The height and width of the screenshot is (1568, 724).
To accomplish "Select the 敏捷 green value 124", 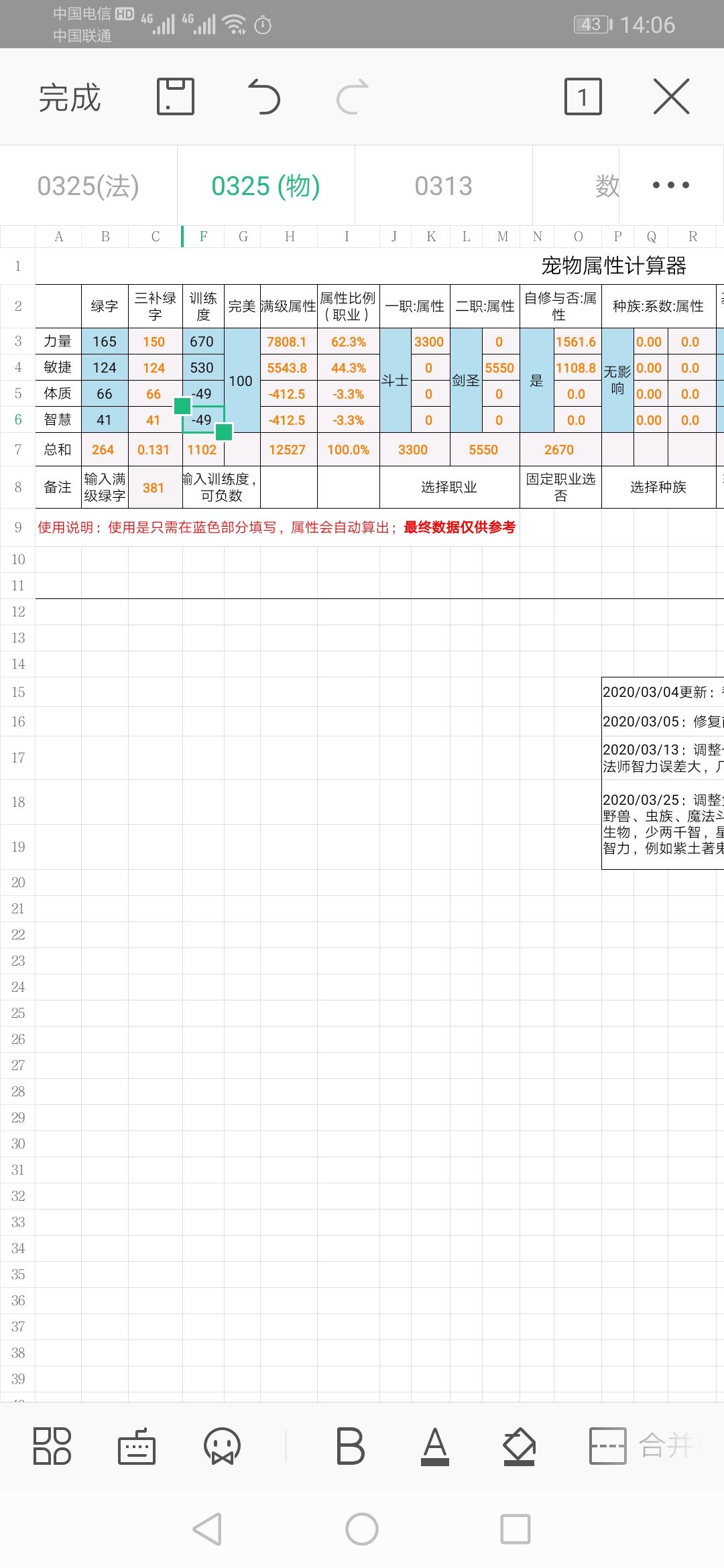I will (x=105, y=367).
